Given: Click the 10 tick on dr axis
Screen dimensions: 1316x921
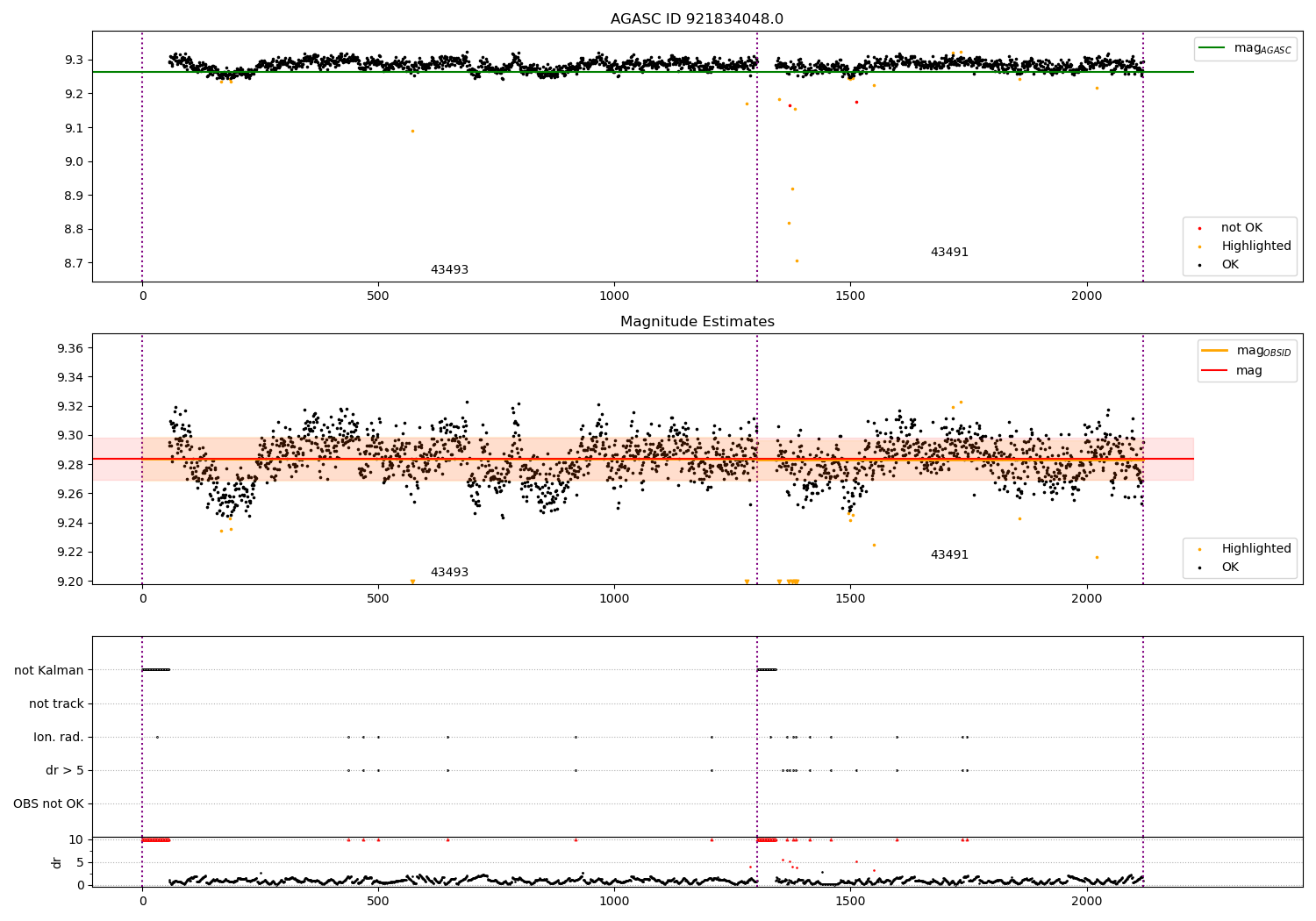Looking at the screenshot, I should click(76, 839).
